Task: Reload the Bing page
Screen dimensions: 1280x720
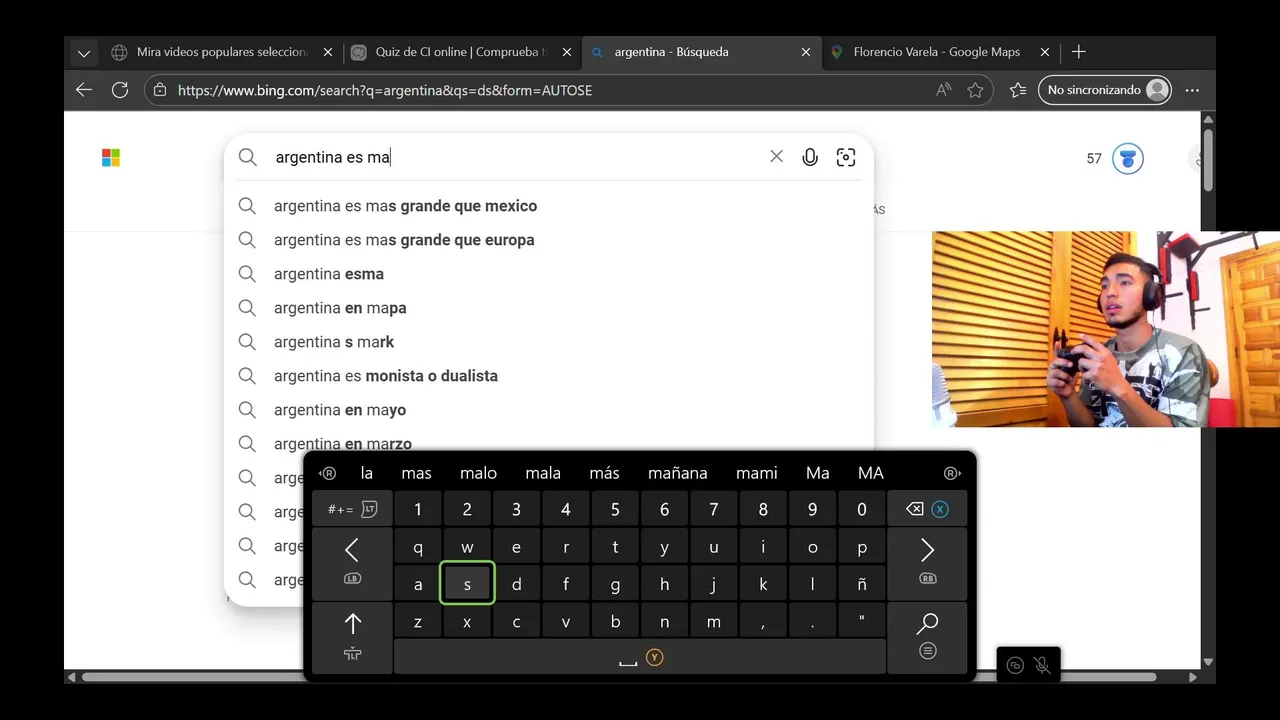Action: point(120,90)
